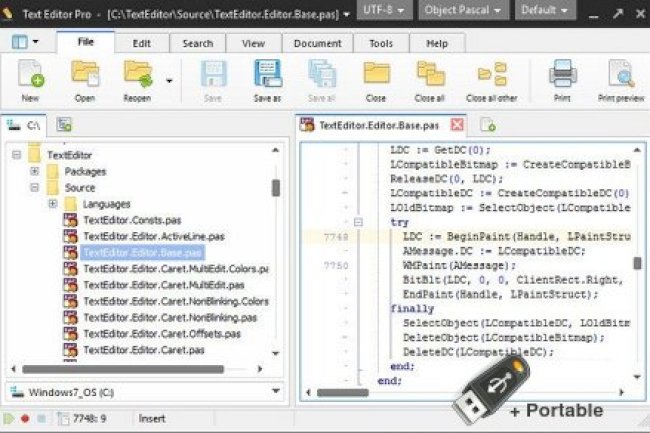
Task: Open the Windows7_OS (C:) drive selector
Action: [x=144, y=391]
